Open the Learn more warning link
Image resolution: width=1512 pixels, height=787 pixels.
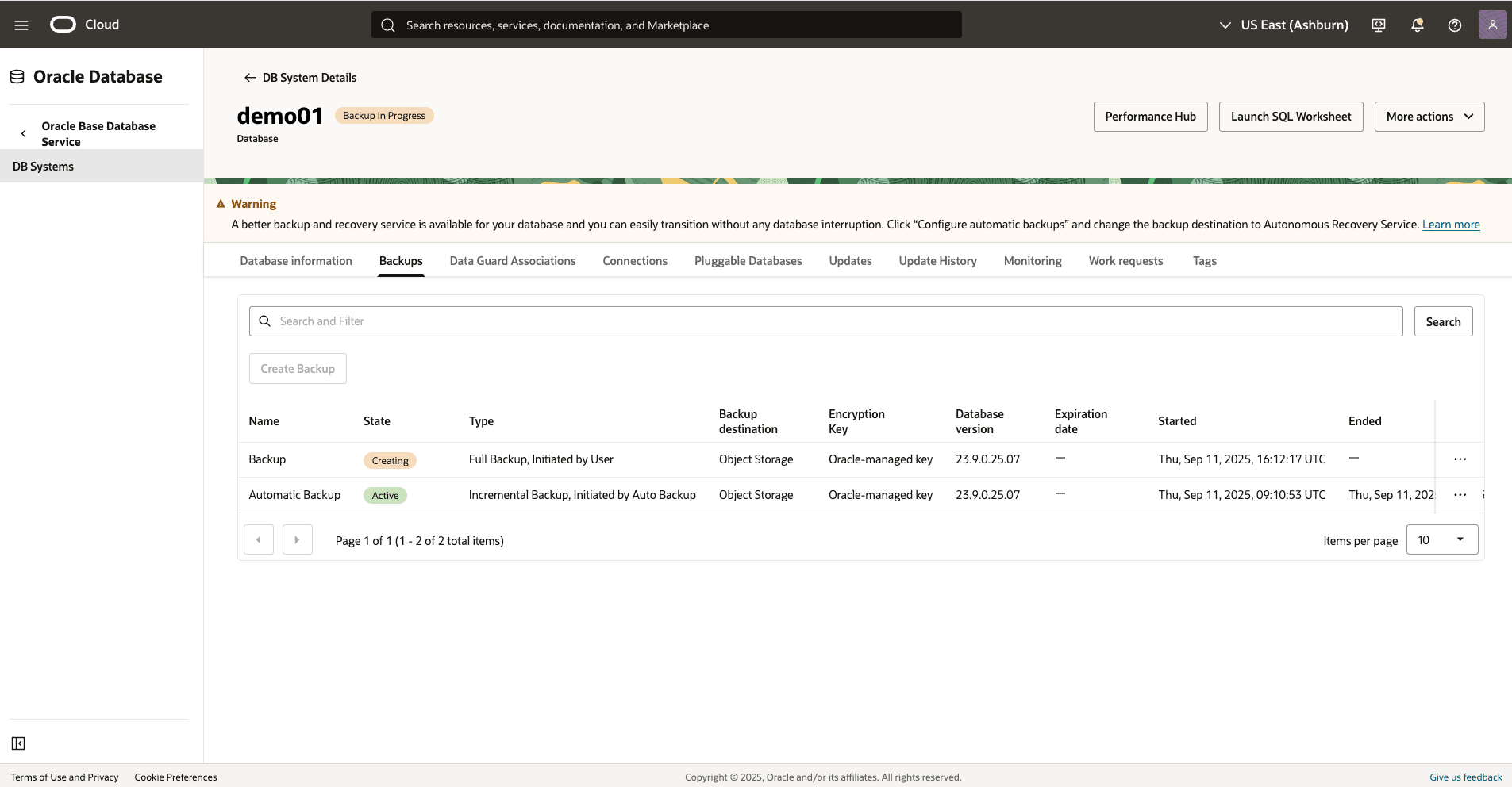[1450, 224]
